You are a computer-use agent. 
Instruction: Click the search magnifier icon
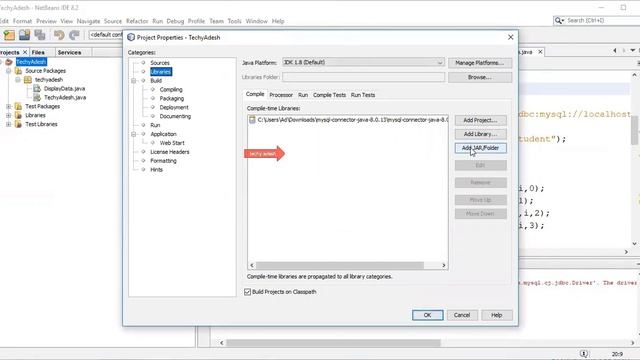click(x=558, y=20)
